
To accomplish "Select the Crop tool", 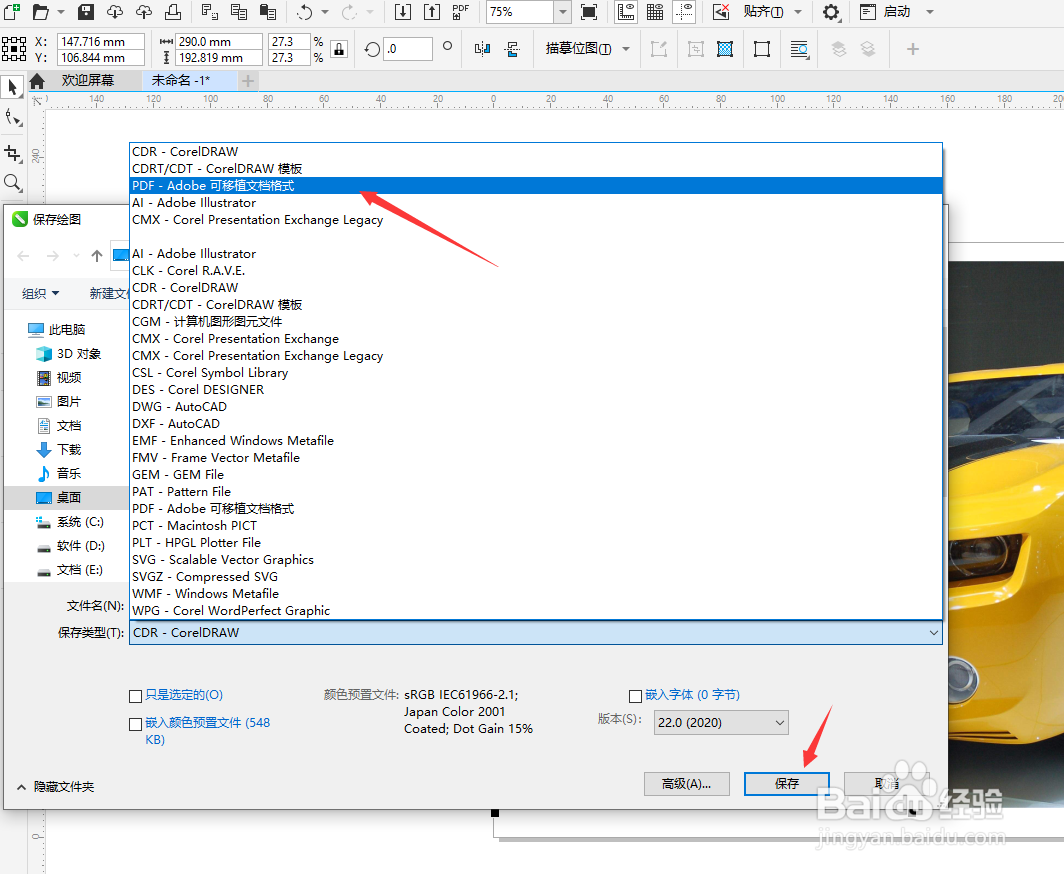I will tap(12, 154).
